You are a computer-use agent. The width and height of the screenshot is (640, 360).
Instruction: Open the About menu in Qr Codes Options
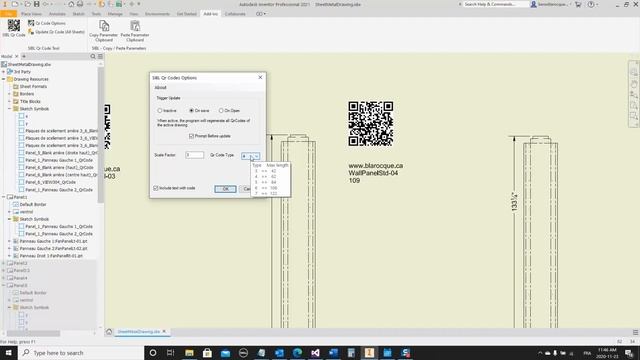click(160, 87)
